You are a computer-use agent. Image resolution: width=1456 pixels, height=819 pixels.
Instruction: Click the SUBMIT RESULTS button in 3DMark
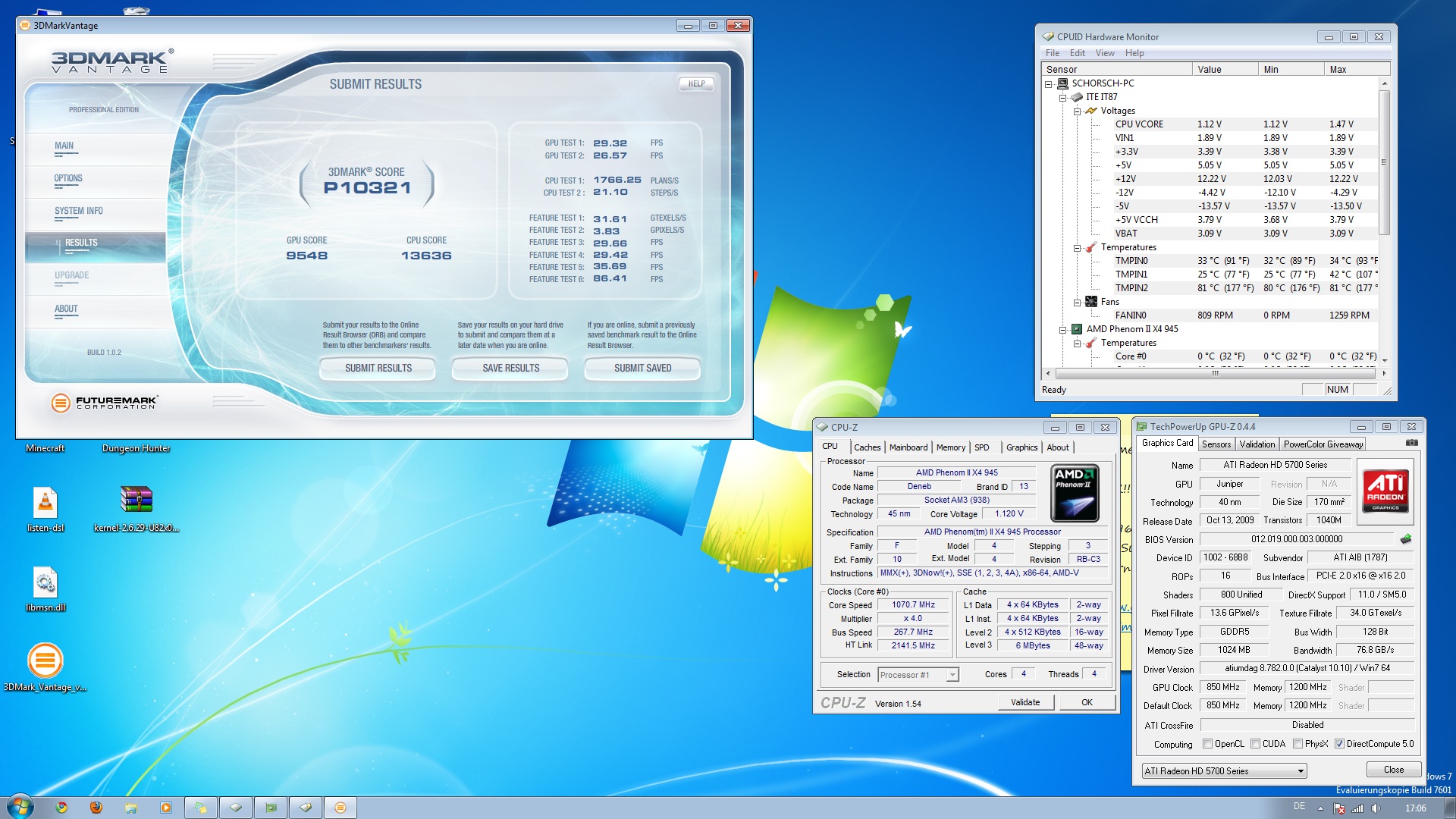pos(378,369)
